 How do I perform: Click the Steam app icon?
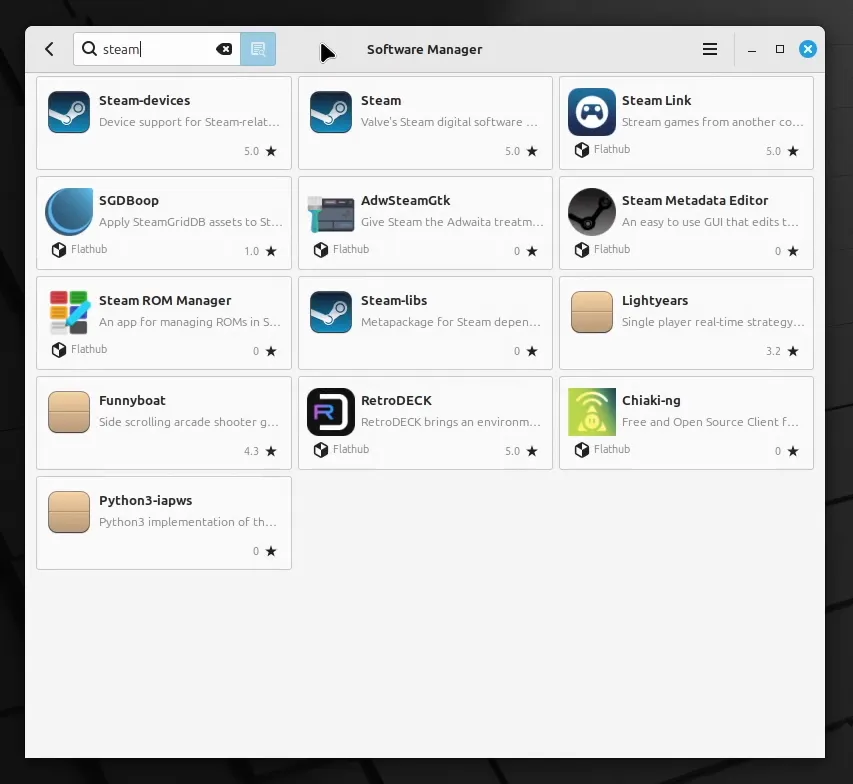click(x=330, y=112)
